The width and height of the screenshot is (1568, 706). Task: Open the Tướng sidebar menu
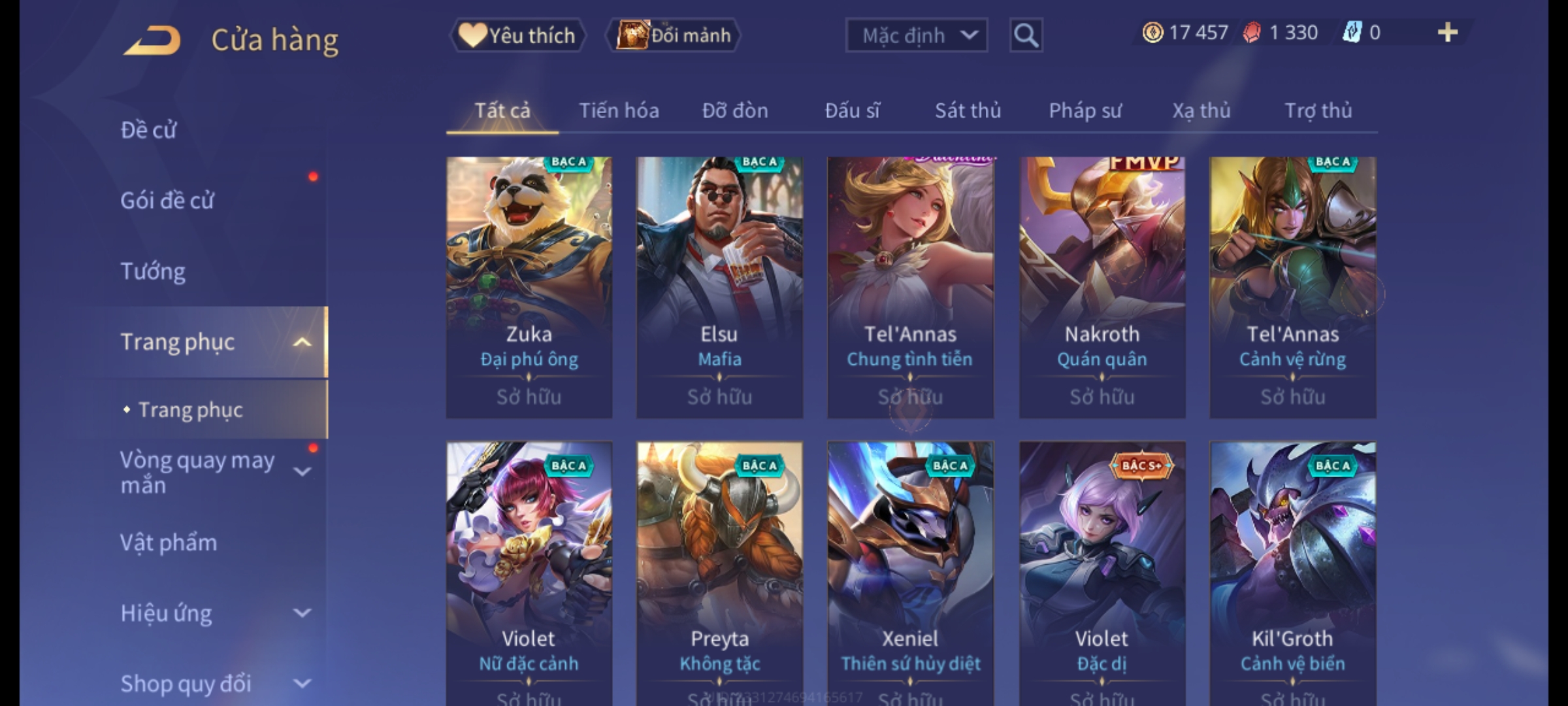click(153, 271)
